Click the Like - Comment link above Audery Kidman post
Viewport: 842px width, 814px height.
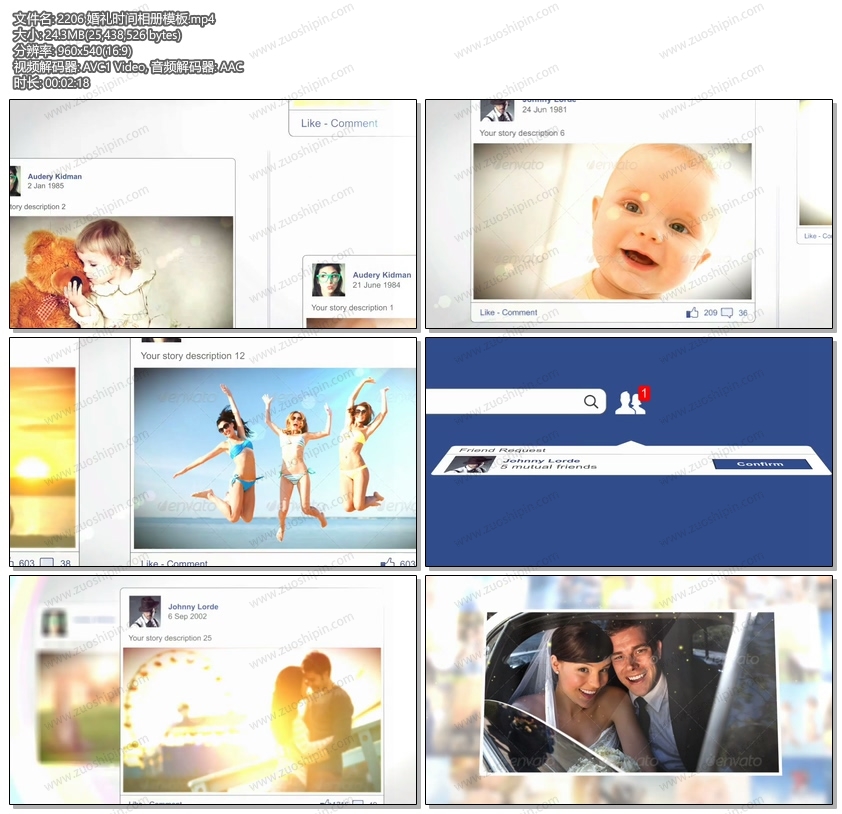(339, 123)
